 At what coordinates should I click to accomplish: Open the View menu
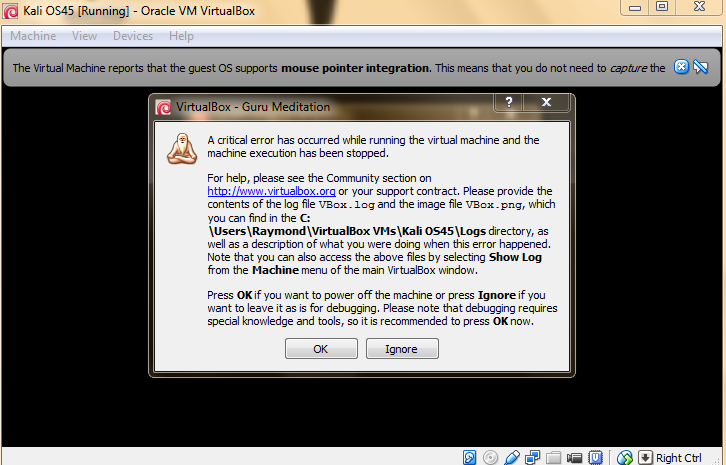84,36
